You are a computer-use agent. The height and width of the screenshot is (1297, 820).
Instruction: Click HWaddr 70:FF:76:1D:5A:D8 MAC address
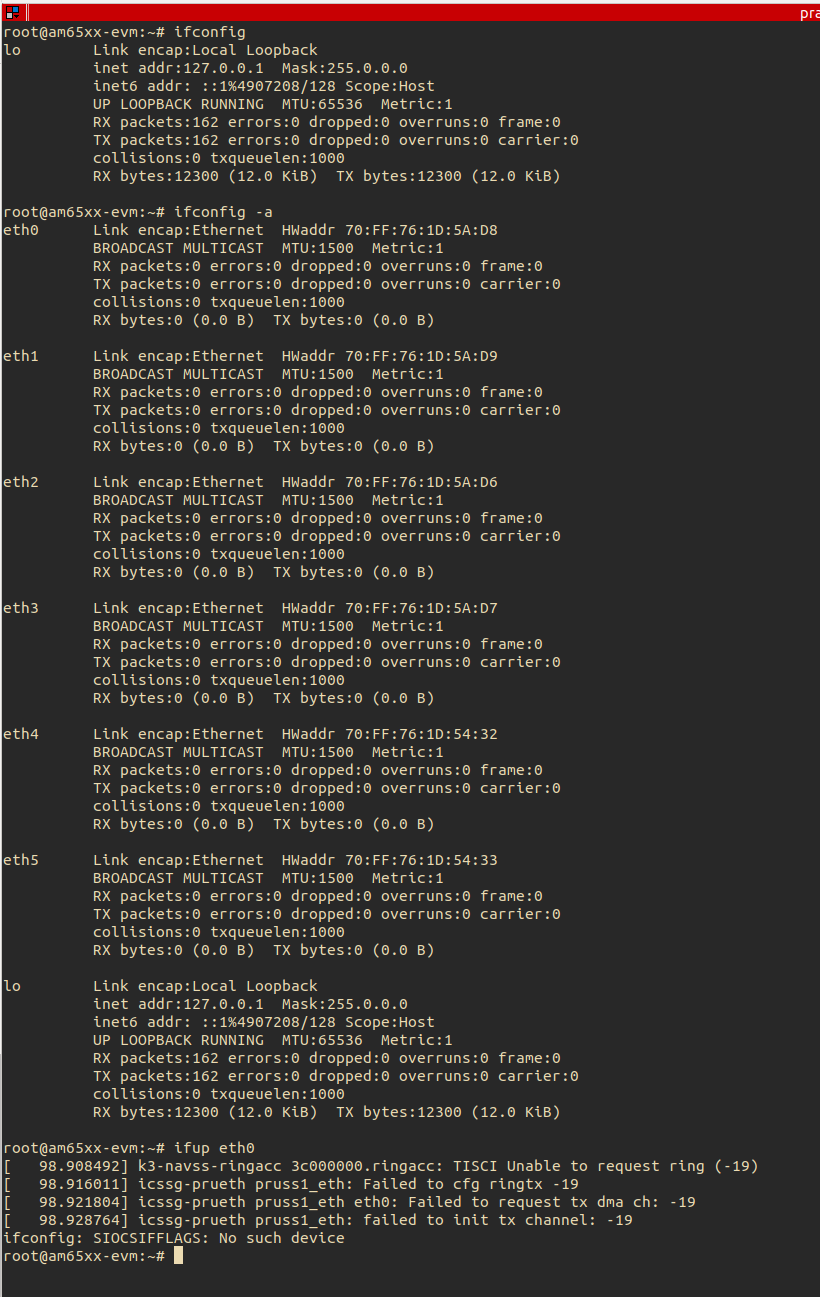point(390,230)
